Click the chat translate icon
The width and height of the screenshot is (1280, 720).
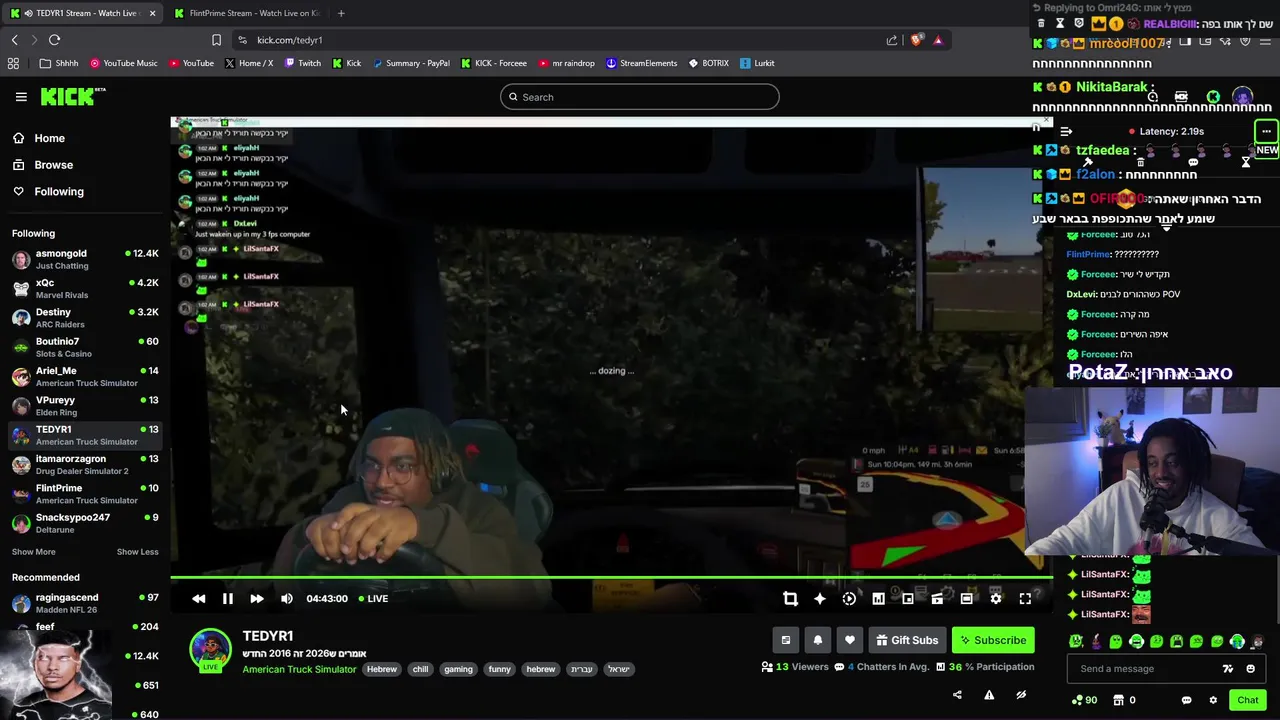point(1228,669)
